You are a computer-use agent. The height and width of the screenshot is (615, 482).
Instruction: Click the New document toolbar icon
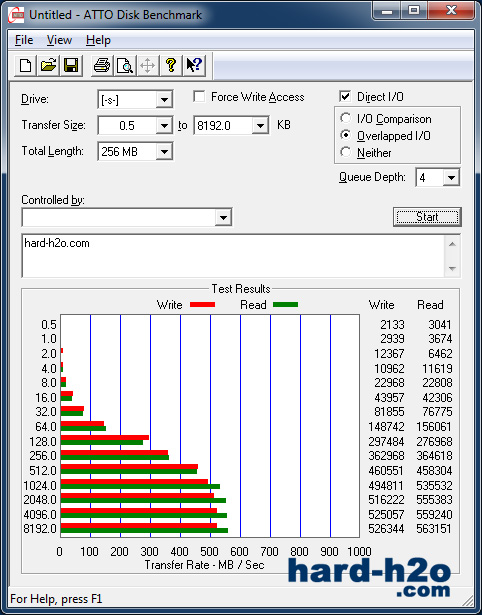(25, 65)
